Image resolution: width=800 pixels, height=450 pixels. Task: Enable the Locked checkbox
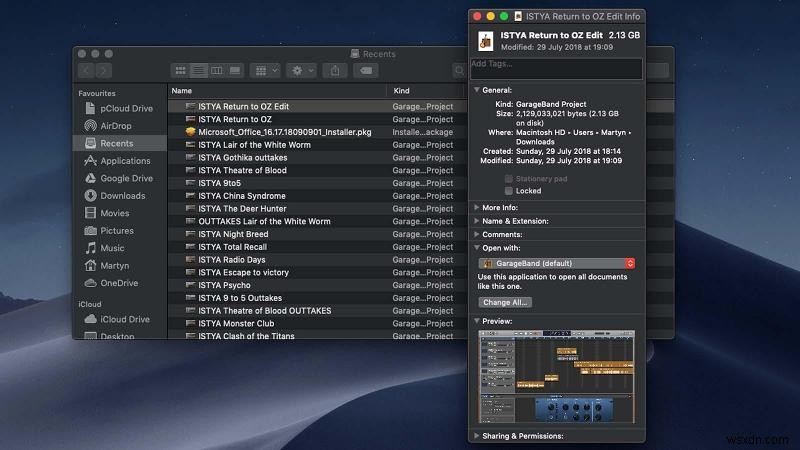(509, 190)
